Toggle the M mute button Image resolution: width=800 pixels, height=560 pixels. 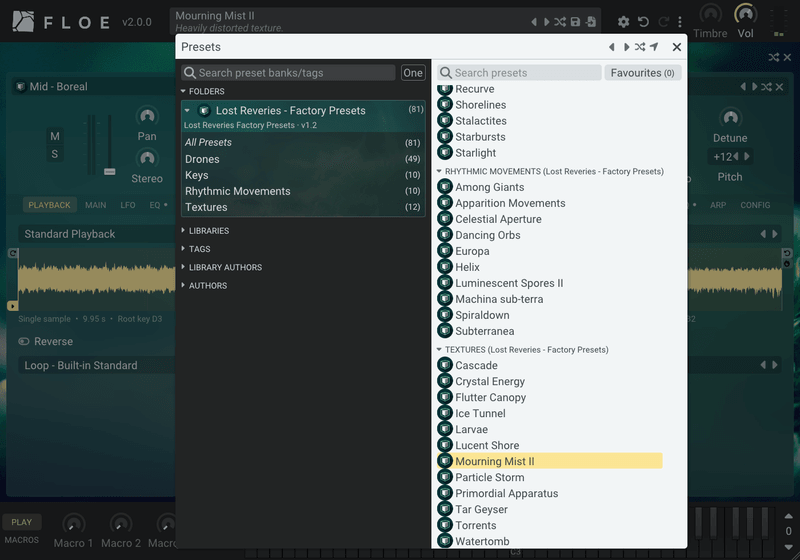tap(55, 136)
